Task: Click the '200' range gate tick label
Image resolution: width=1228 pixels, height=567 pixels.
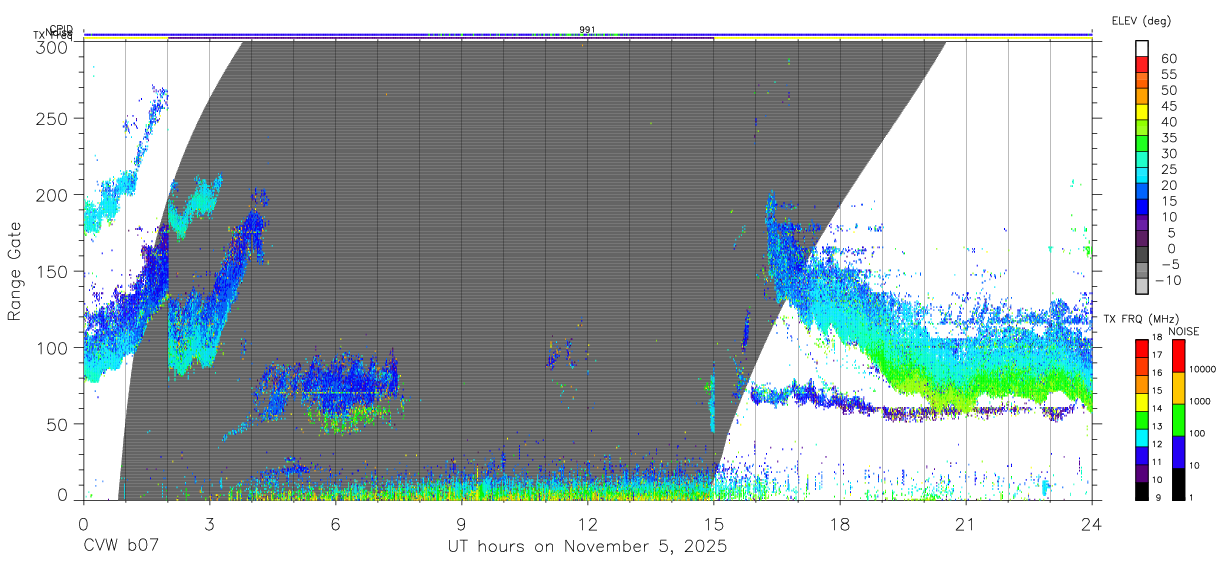Action: click(53, 195)
